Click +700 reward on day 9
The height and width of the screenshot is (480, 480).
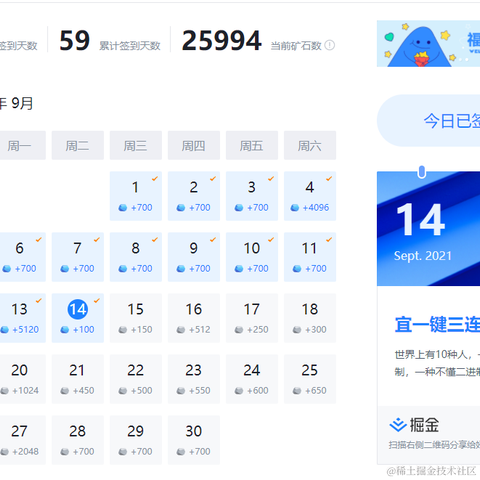[x=199, y=269]
